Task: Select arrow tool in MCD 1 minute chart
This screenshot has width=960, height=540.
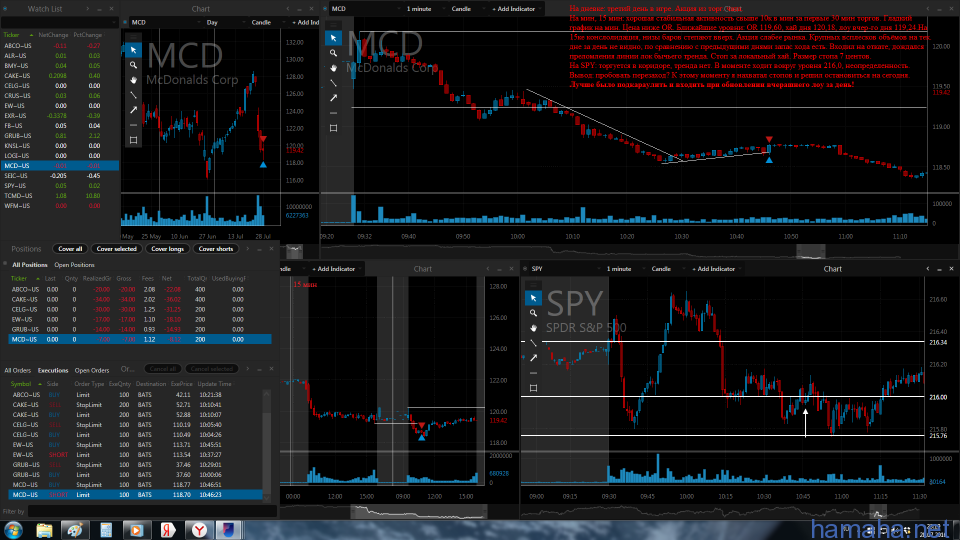Action: 333,98
